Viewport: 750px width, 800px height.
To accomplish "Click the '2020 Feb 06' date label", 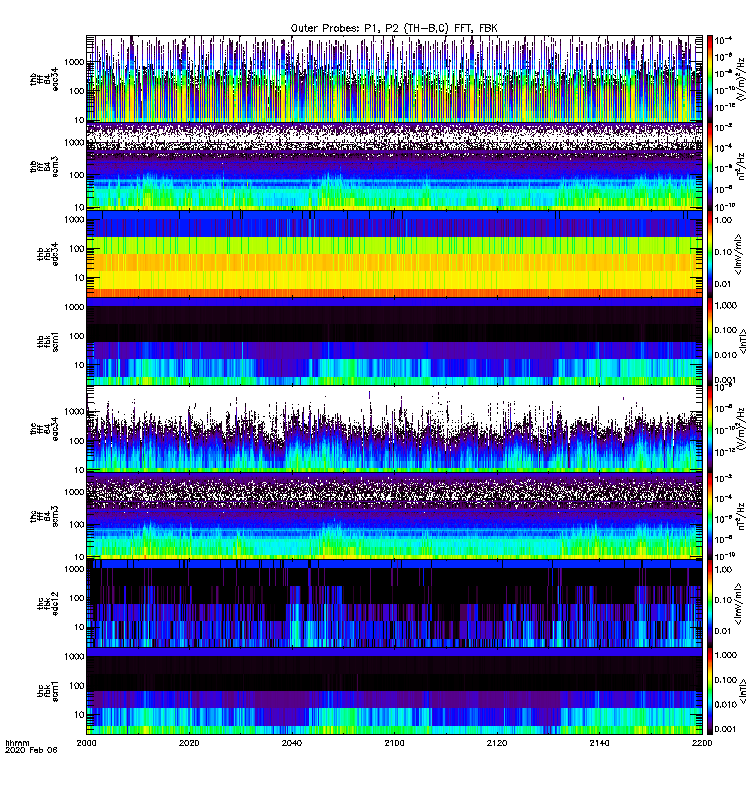I will tap(31, 750).
